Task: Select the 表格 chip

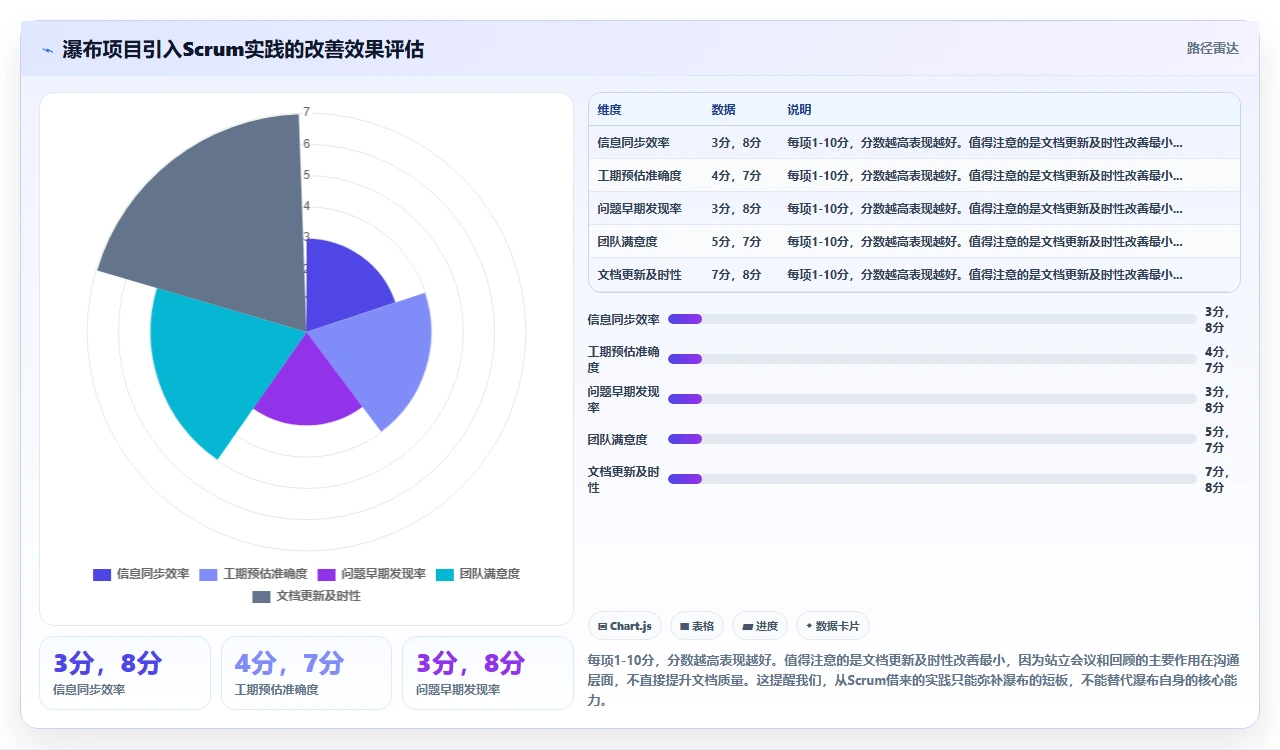Action: coord(697,626)
